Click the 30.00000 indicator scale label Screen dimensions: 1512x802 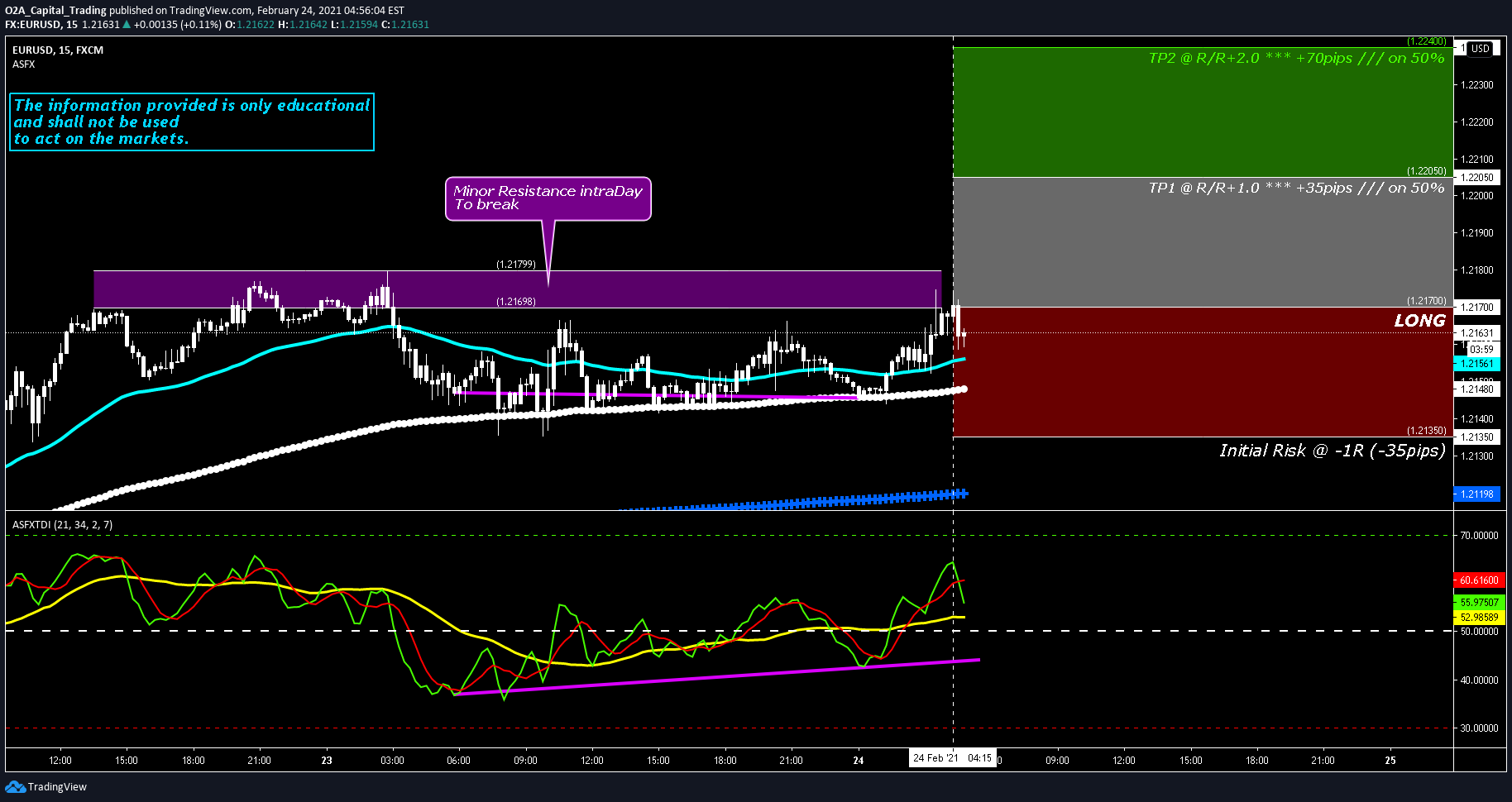coord(1479,728)
